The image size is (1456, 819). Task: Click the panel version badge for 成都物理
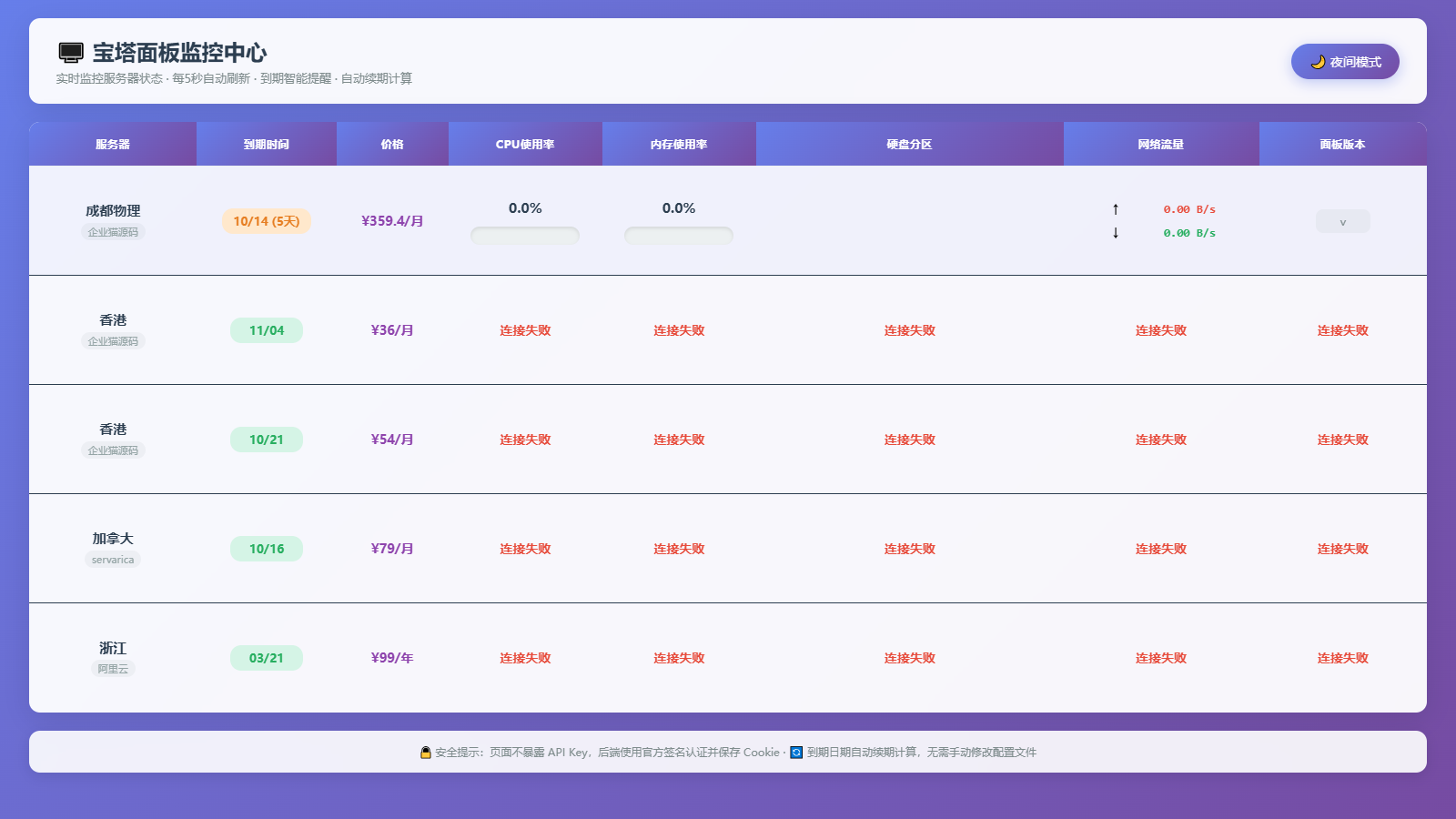(x=1342, y=222)
